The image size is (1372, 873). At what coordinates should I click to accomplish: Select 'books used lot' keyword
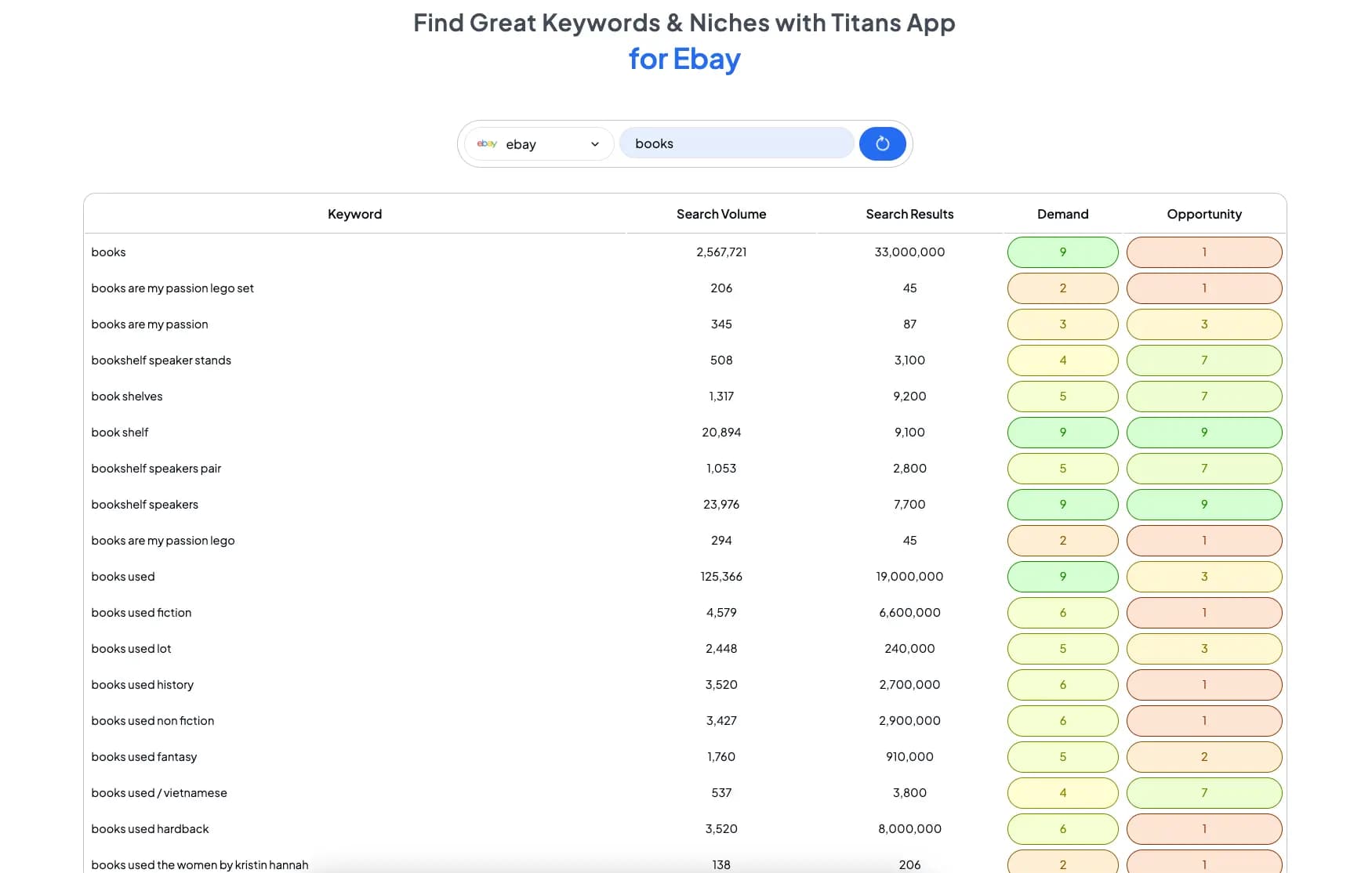(131, 648)
